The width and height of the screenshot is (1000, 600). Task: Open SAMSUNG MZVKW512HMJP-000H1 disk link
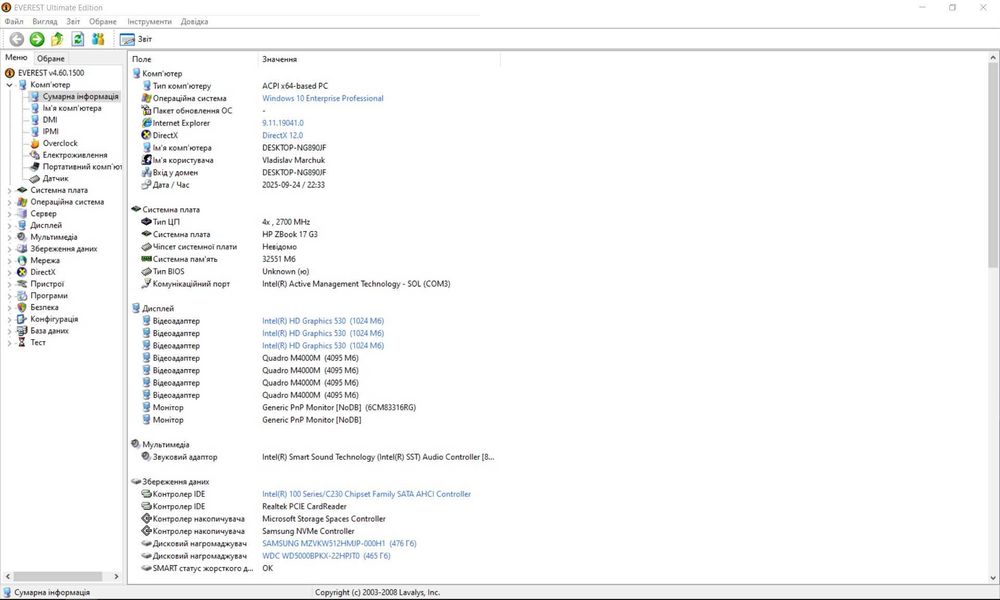pyautogui.click(x=339, y=543)
